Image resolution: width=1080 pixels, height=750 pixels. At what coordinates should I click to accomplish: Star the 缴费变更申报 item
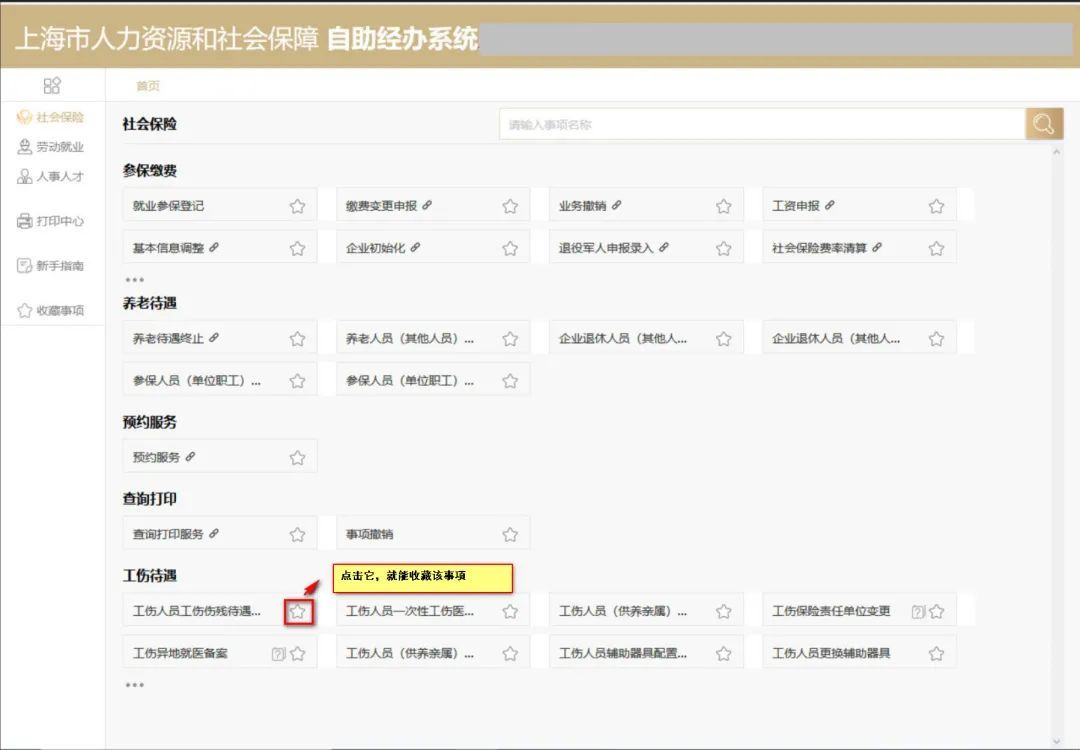(x=510, y=206)
